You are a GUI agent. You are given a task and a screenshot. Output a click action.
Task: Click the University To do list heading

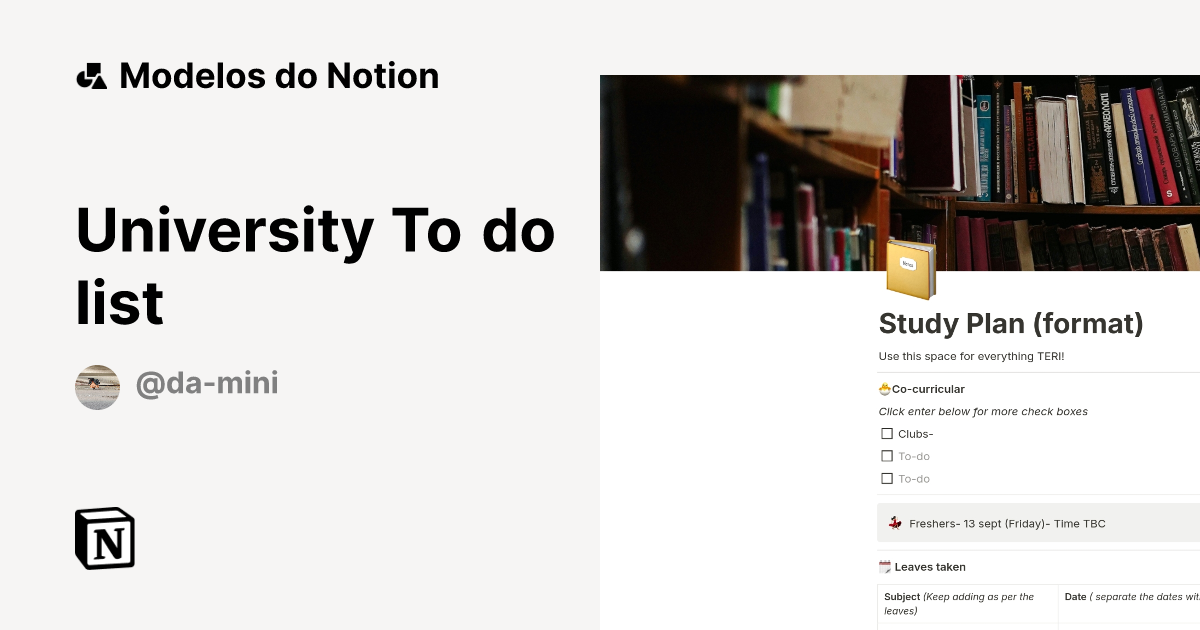coord(316,266)
